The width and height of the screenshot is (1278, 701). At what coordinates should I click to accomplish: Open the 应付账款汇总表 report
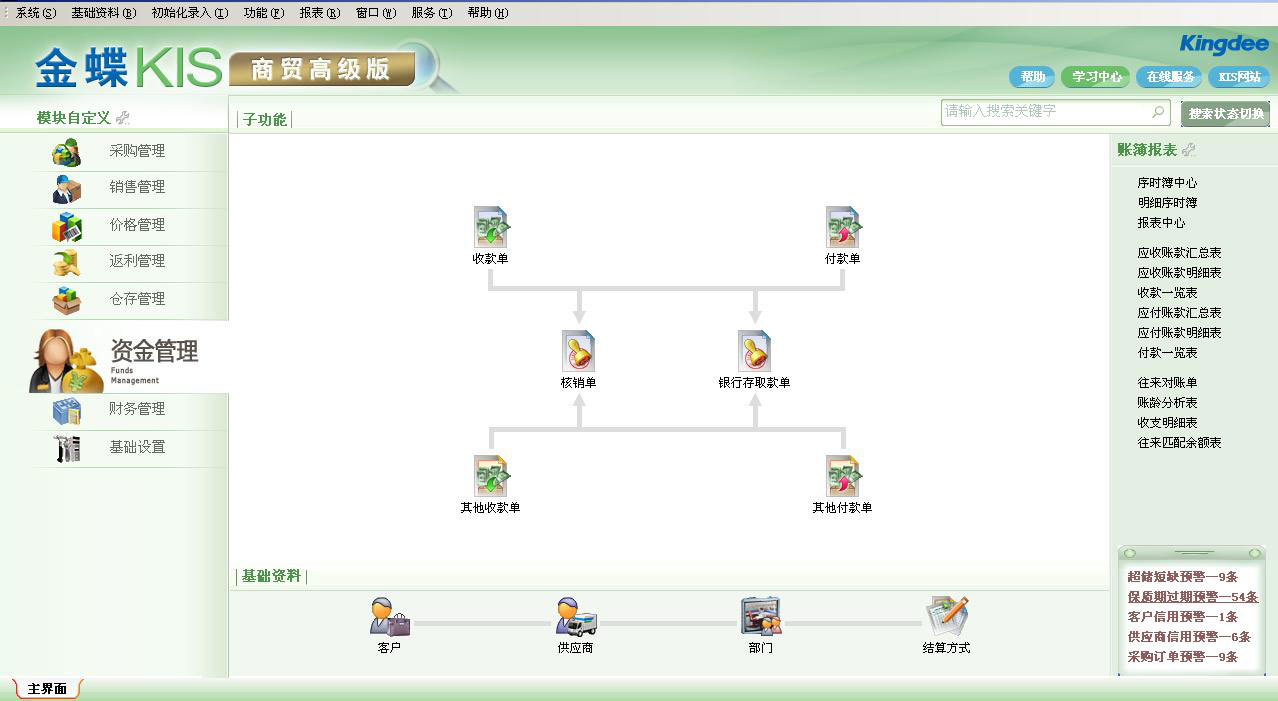pos(1179,313)
